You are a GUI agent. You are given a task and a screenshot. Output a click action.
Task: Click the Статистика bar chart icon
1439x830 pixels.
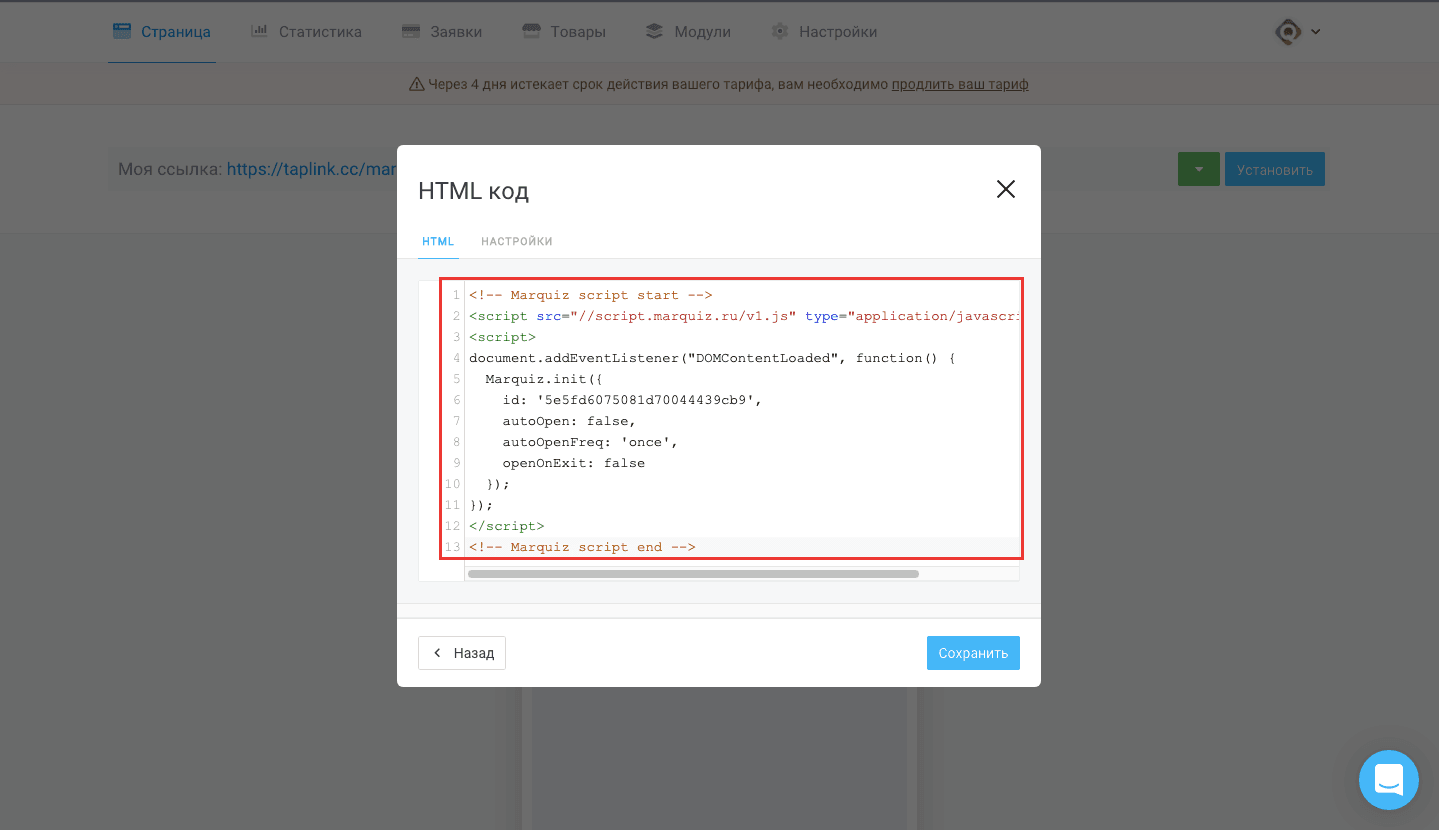[259, 31]
